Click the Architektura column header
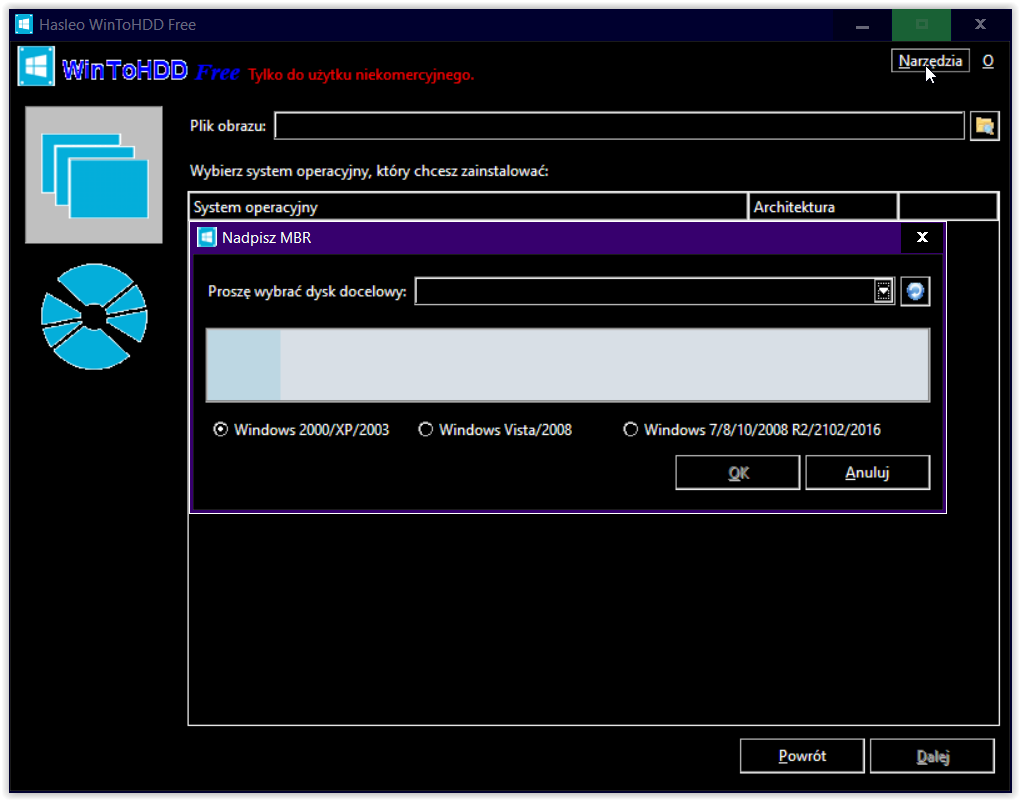The height and width of the screenshot is (801, 1020). (x=823, y=207)
